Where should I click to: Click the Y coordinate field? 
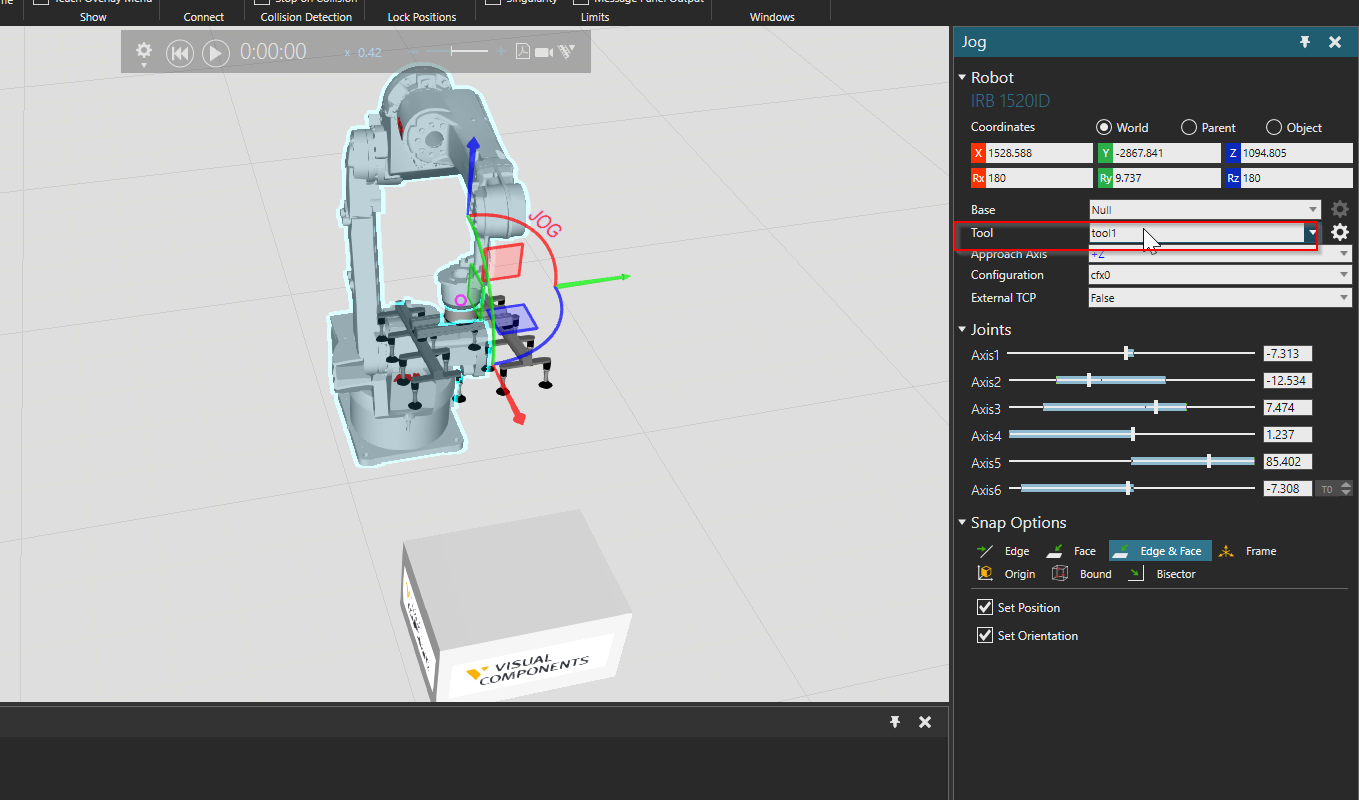[1167, 153]
